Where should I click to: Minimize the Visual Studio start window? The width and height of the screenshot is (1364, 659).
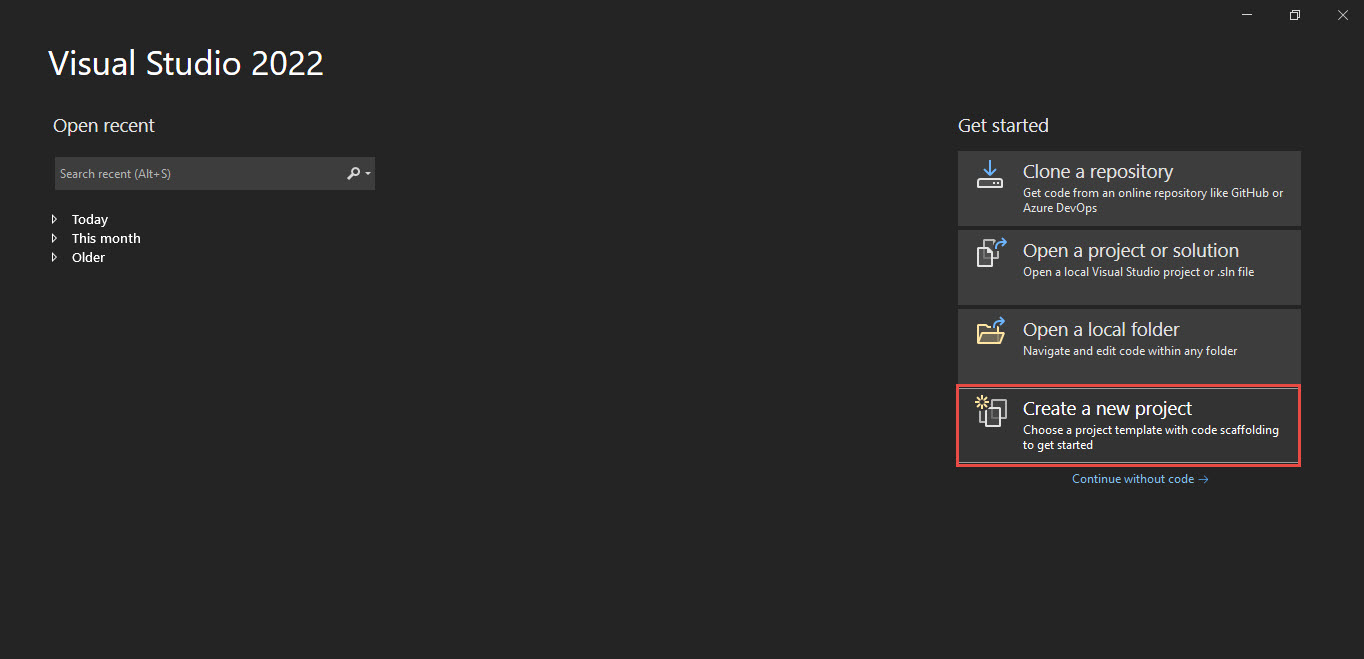coord(1247,15)
